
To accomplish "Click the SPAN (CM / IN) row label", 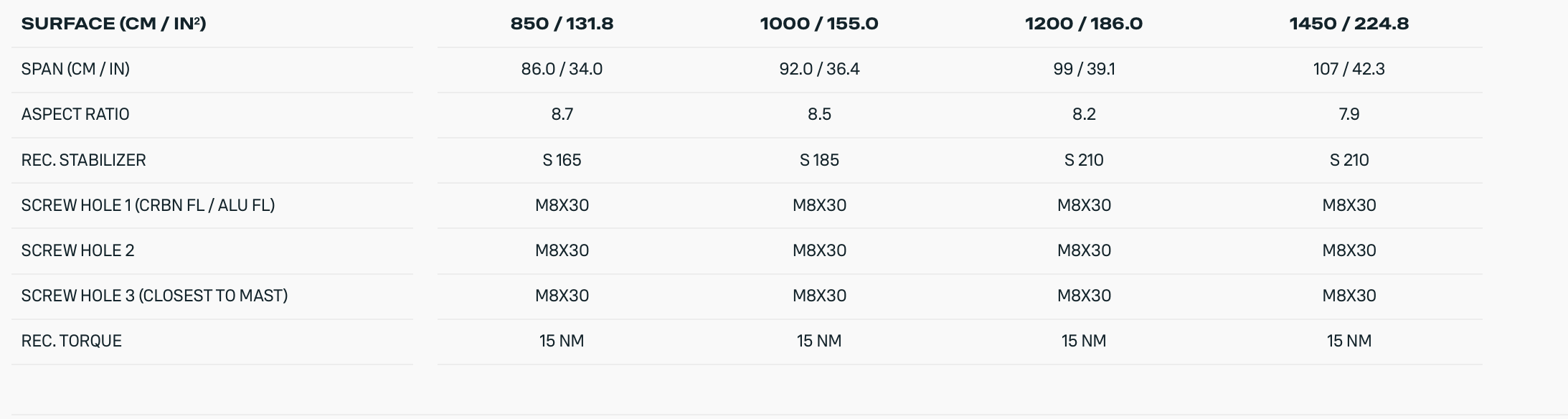I will pos(75,69).
